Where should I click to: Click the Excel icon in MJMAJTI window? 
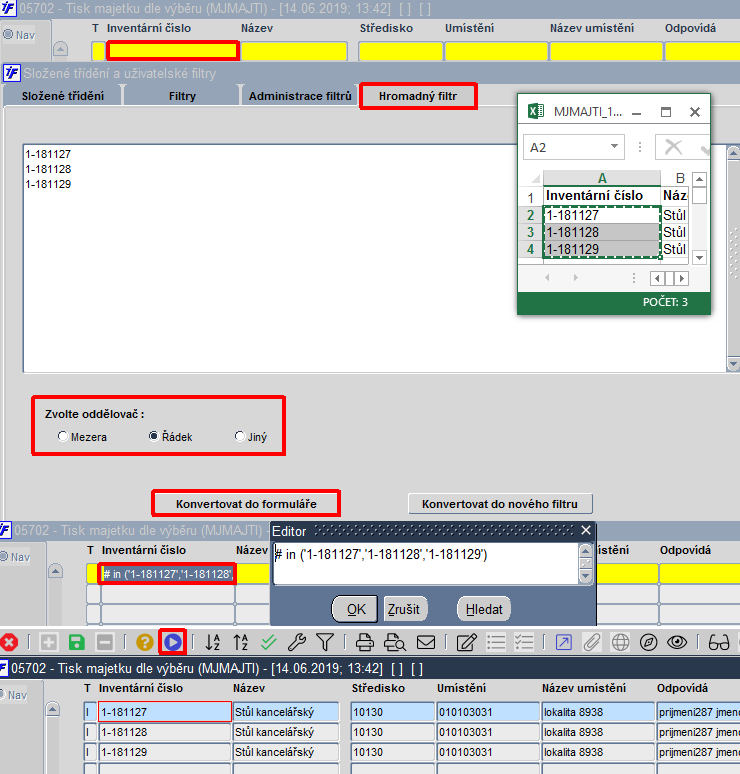[x=536, y=111]
